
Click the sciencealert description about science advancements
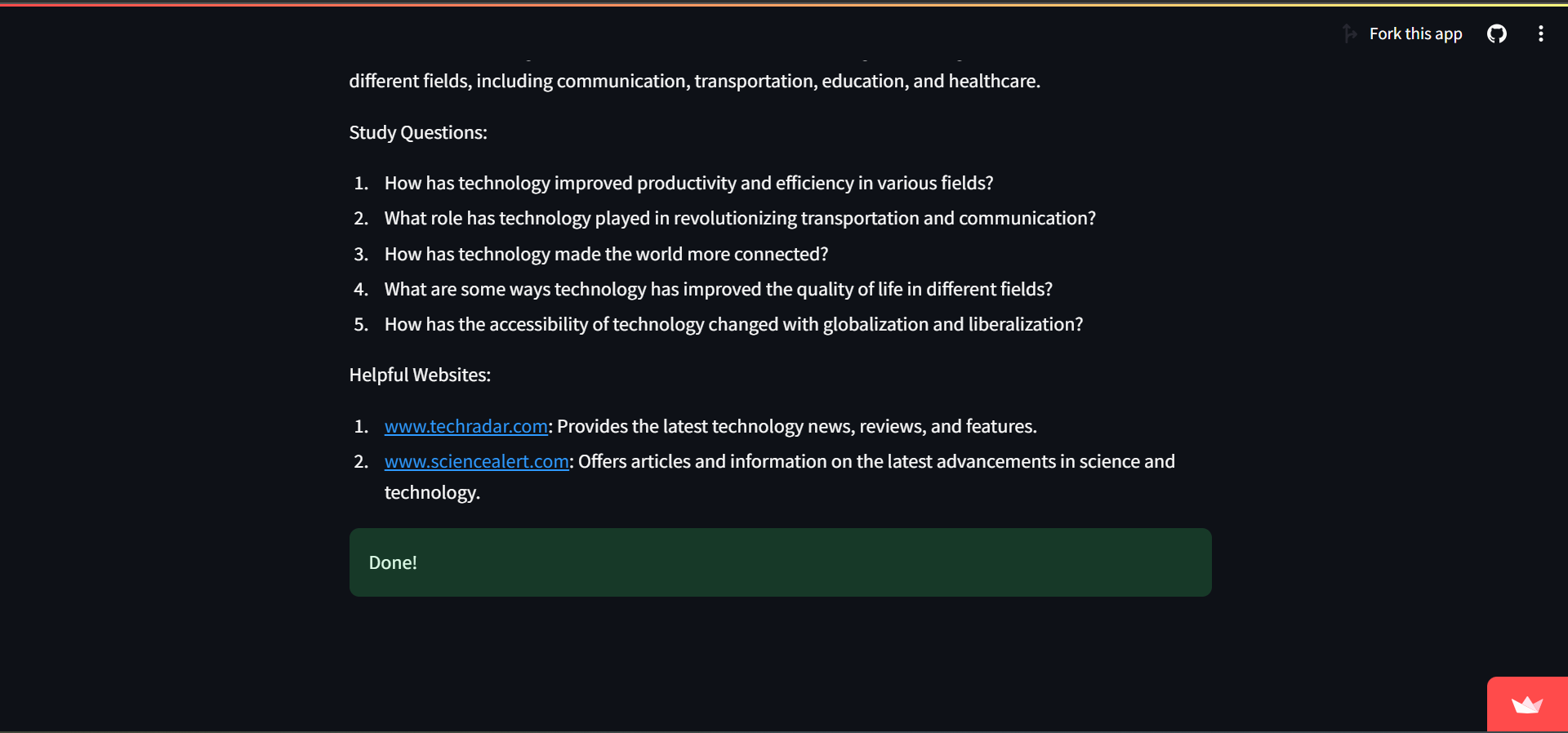point(876,461)
